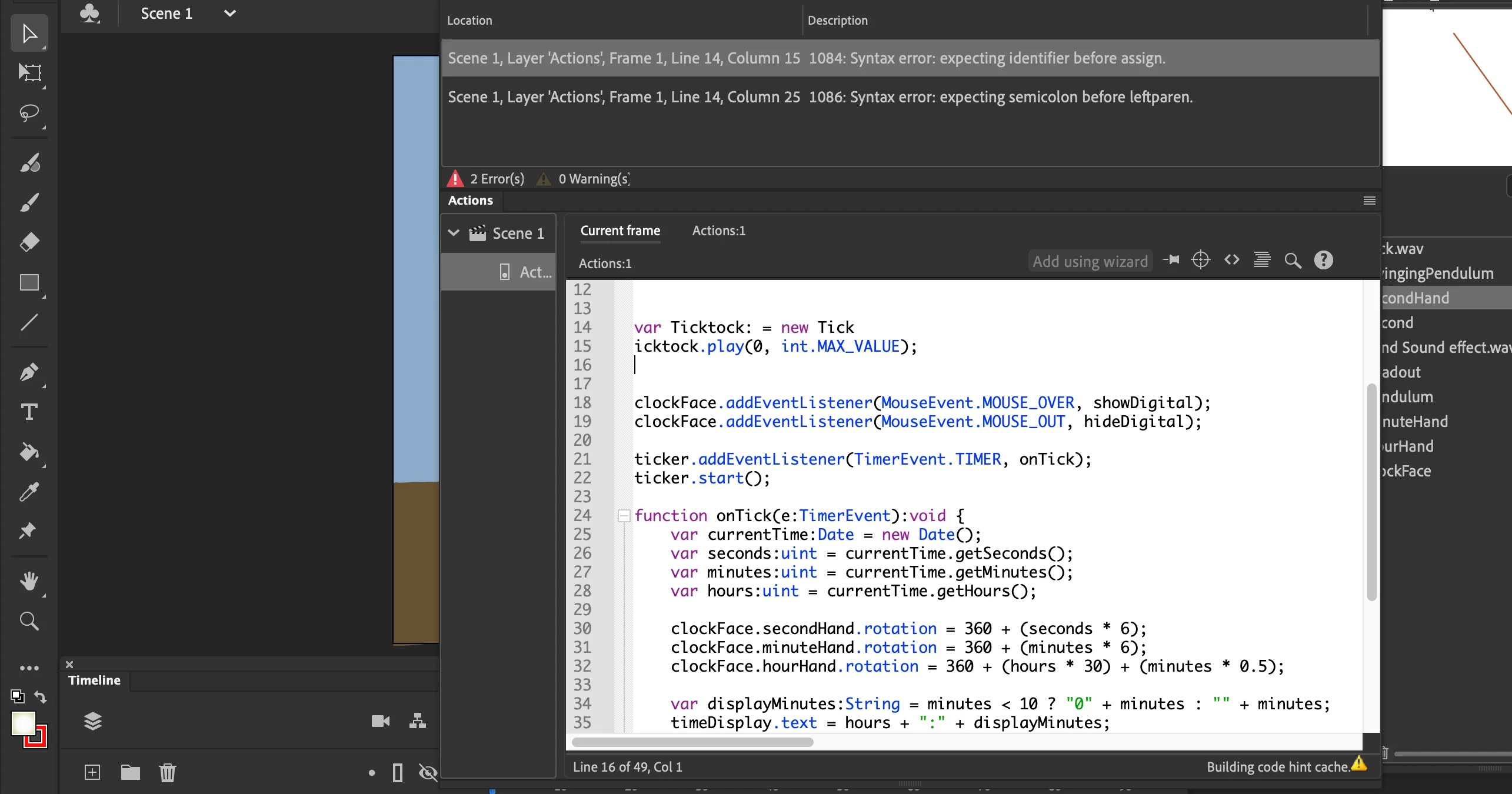The image size is (1512, 794).
Task: Click the Format Code icon
Action: pyautogui.click(x=1261, y=260)
